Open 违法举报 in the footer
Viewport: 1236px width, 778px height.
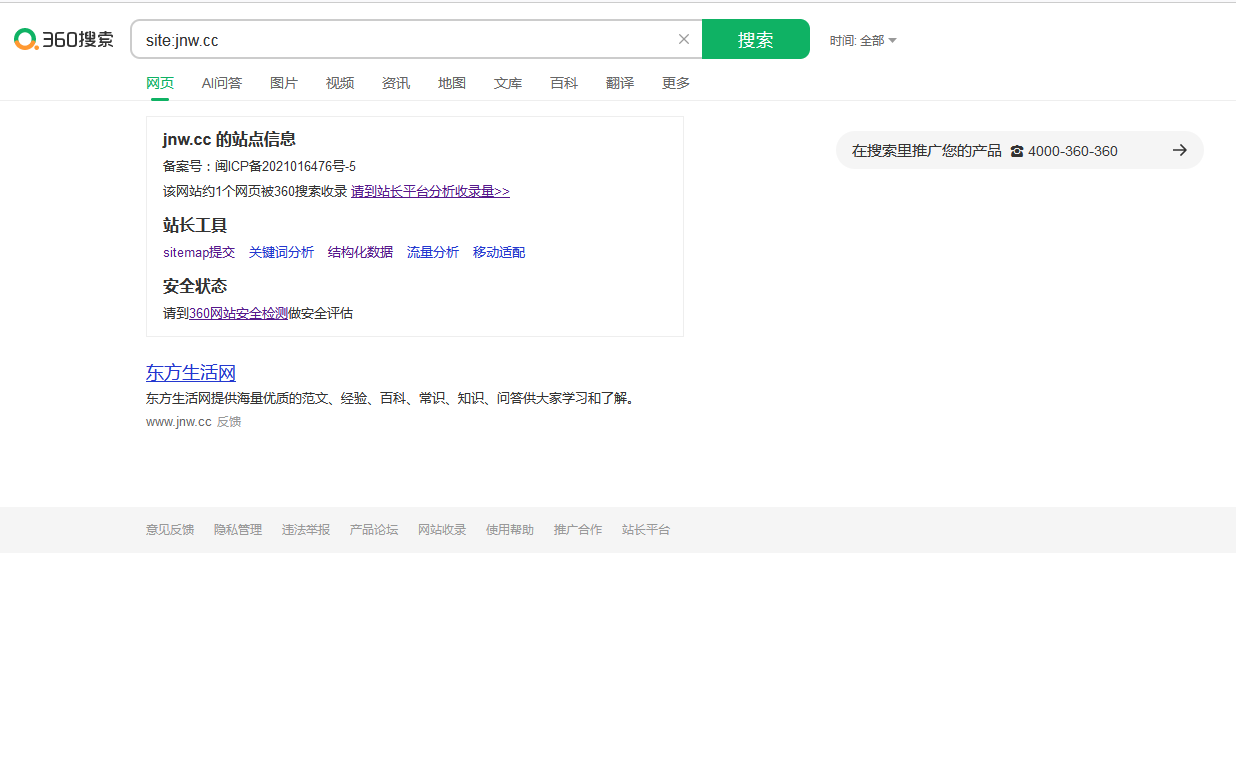pos(306,530)
